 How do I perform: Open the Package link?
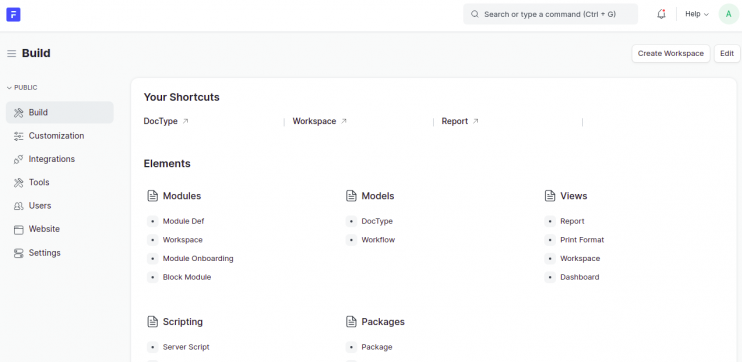(x=377, y=347)
